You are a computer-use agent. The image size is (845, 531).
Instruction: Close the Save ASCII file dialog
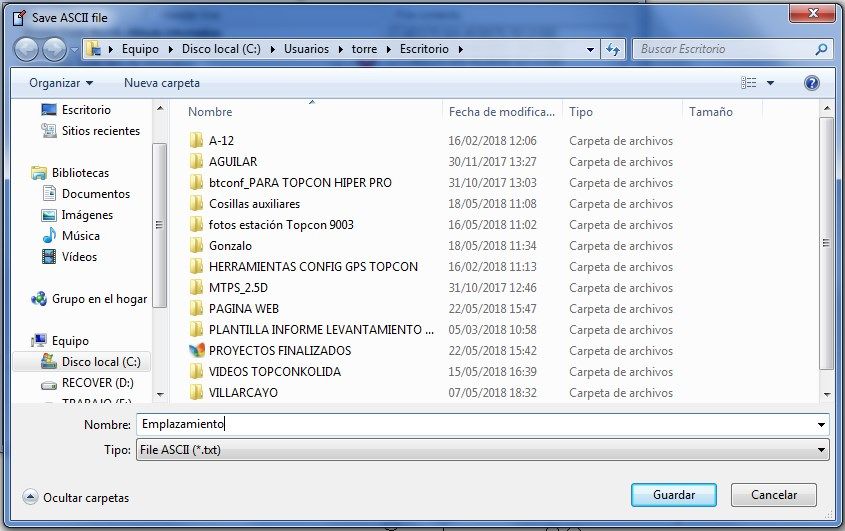[812, 13]
